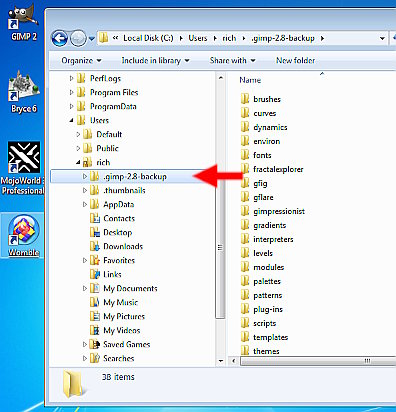Expand the .gimp-2.8-backup folder node
The image size is (396, 412).
click(85, 176)
